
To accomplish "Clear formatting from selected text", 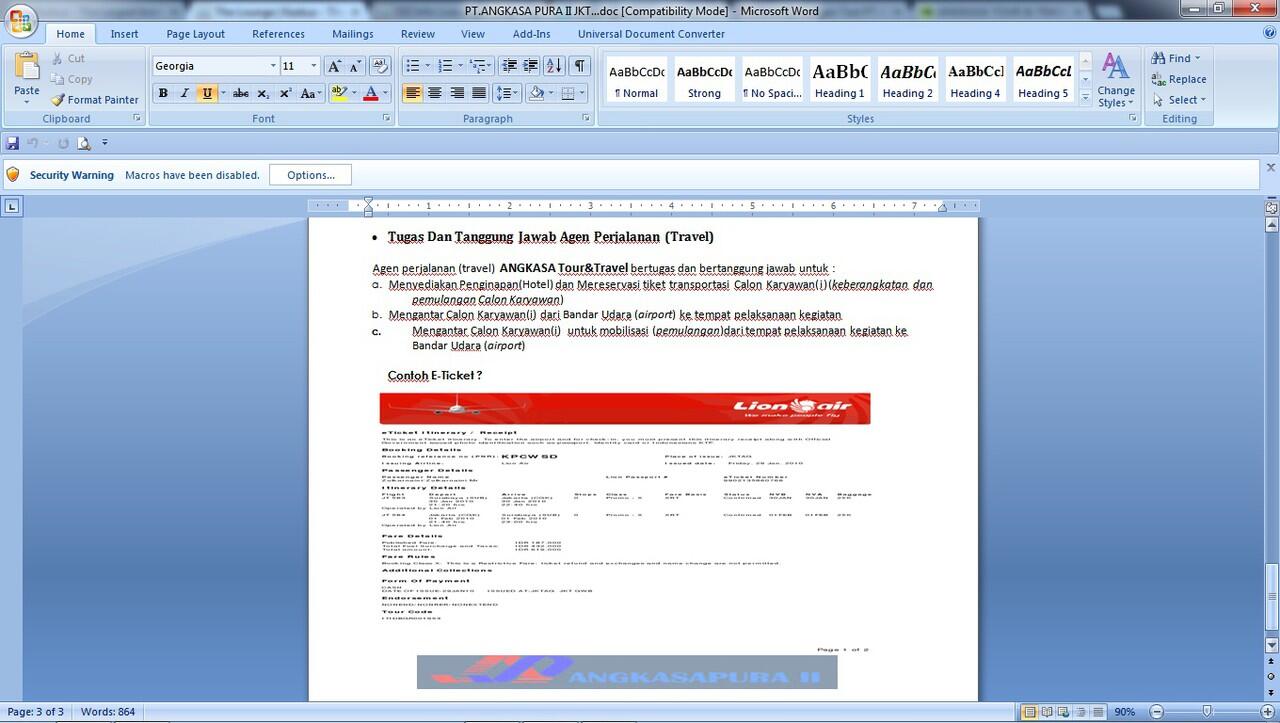I will (380, 66).
